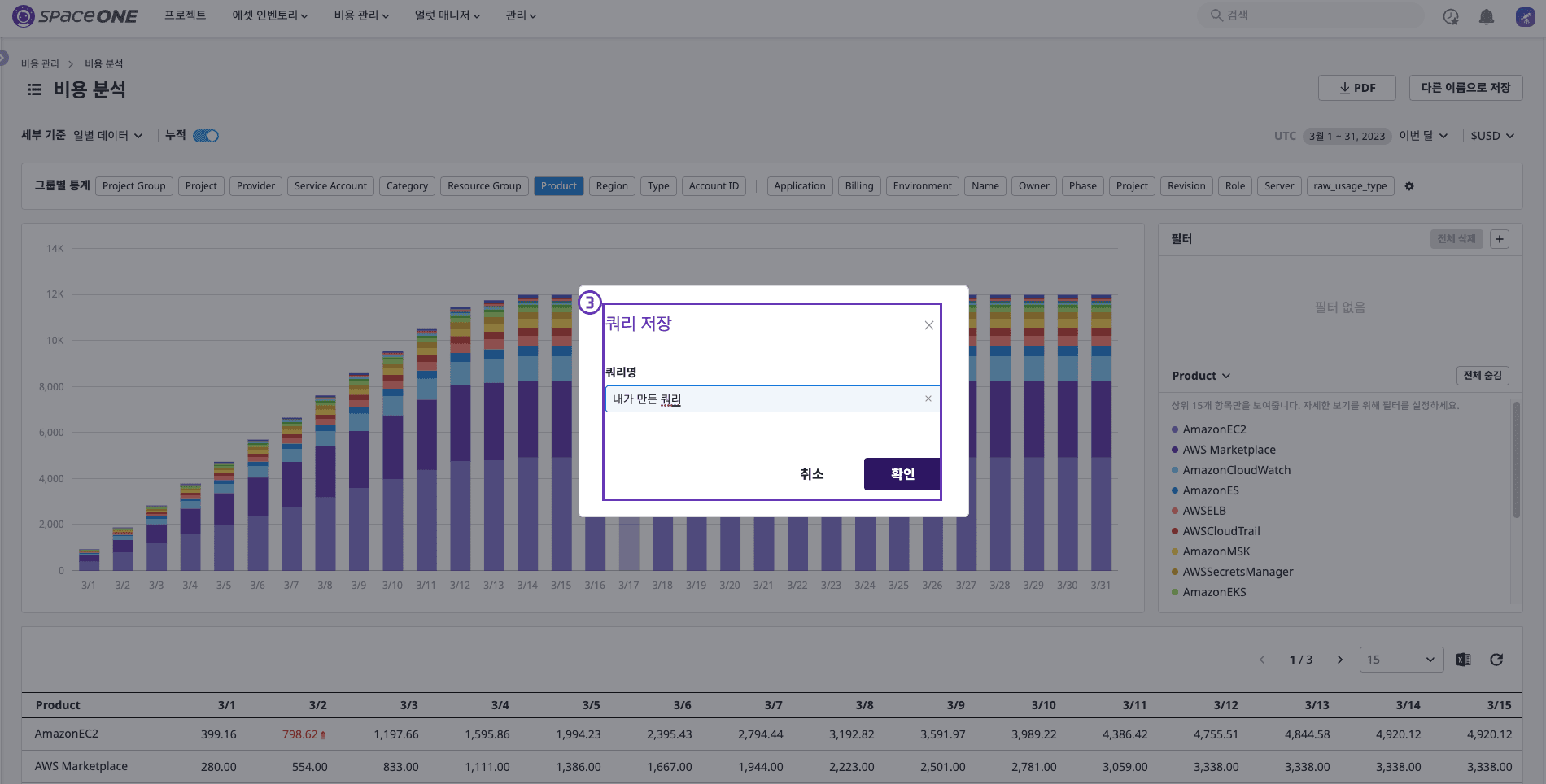Screen dimensions: 1546x784
Task: Go to 프로젝트 menu
Action: (x=186, y=15)
